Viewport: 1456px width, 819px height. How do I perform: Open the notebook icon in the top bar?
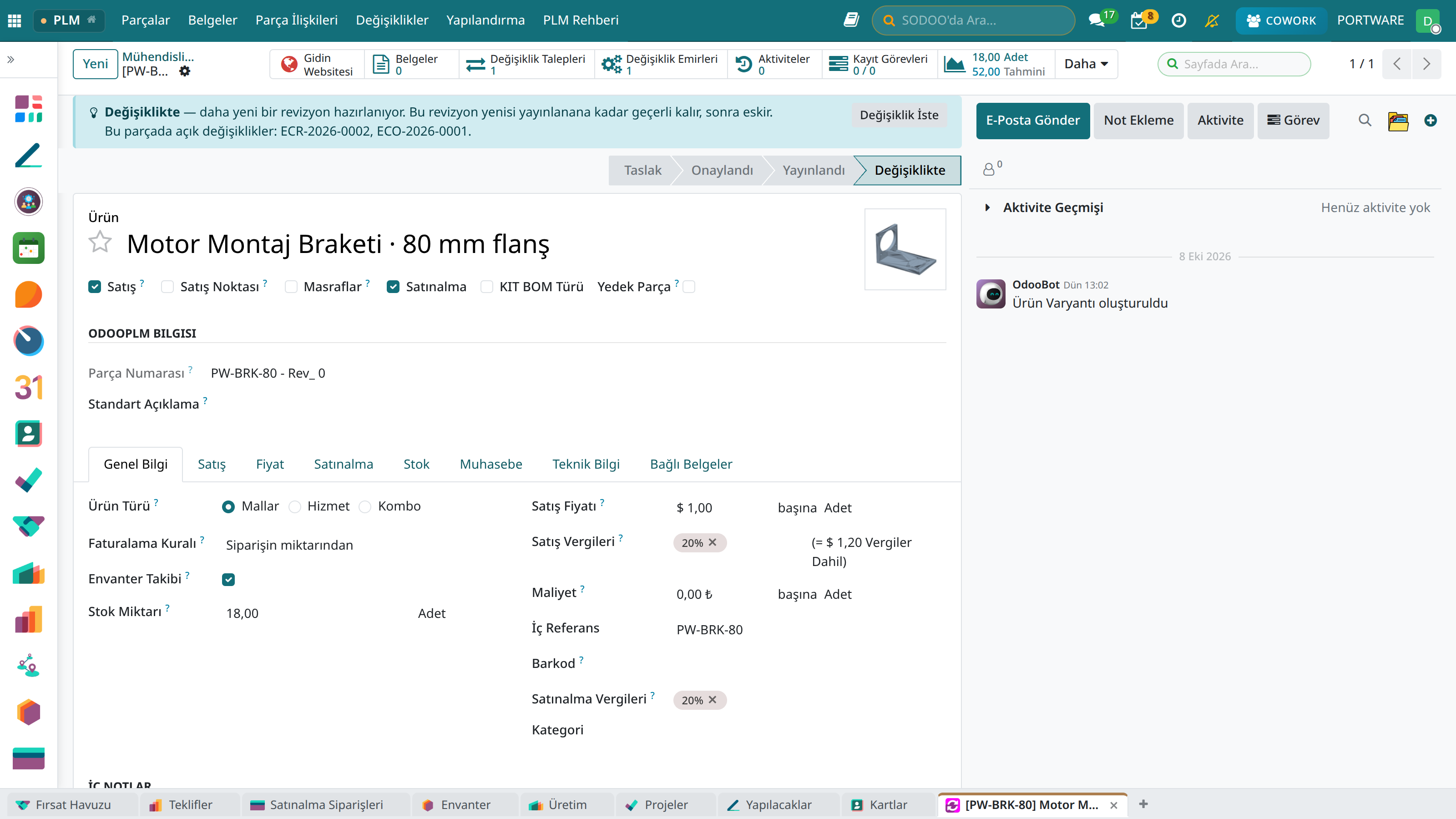[x=851, y=20]
